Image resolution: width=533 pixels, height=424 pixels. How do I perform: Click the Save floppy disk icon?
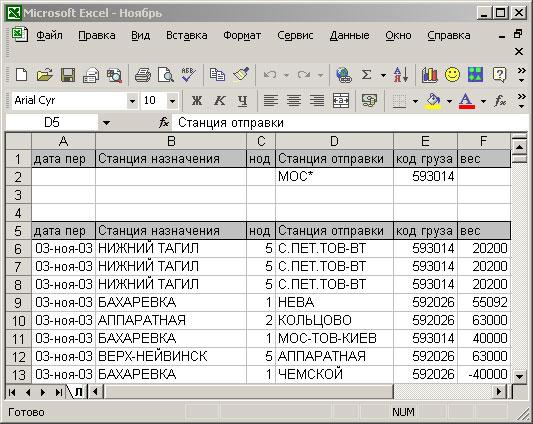pyautogui.click(x=68, y=75)
